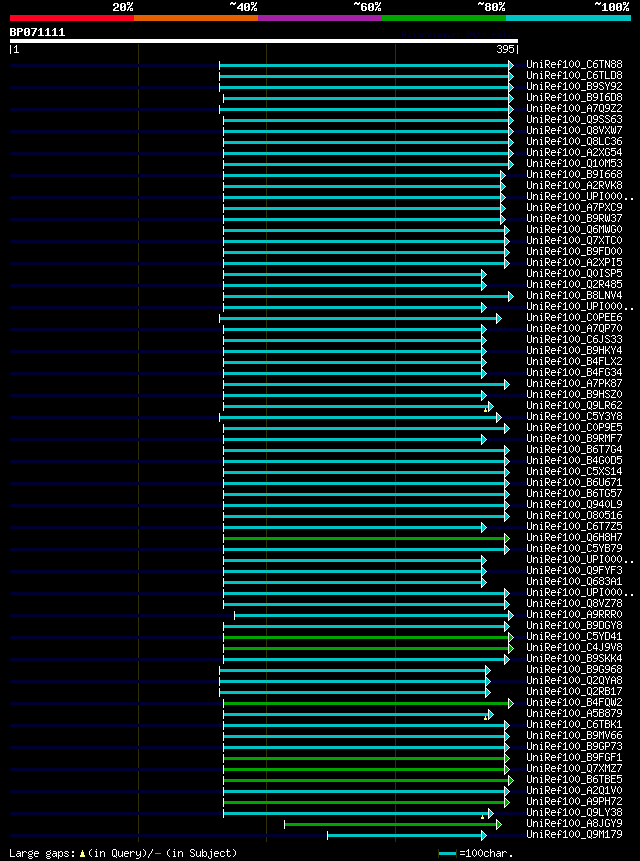Select hit label UniRef100_B4FQW2

575,702
